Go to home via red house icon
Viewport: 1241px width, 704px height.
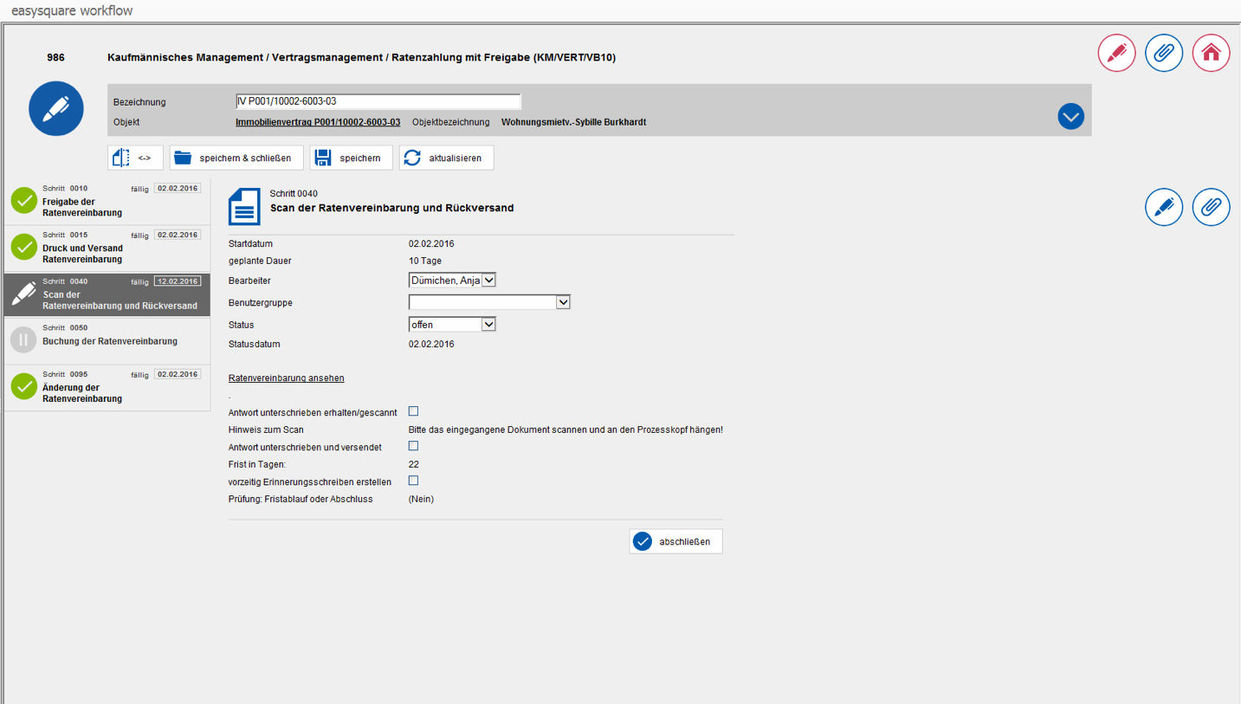1210,53
